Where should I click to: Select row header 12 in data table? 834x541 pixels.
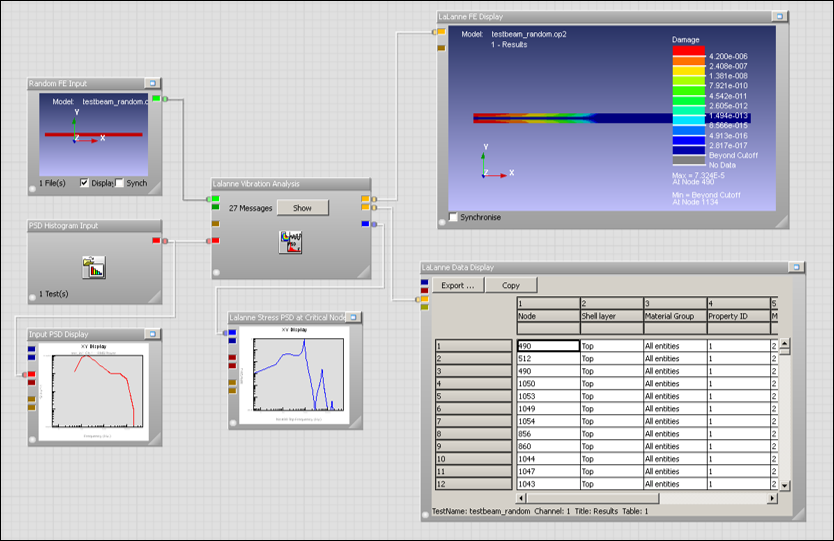(473, 484)
